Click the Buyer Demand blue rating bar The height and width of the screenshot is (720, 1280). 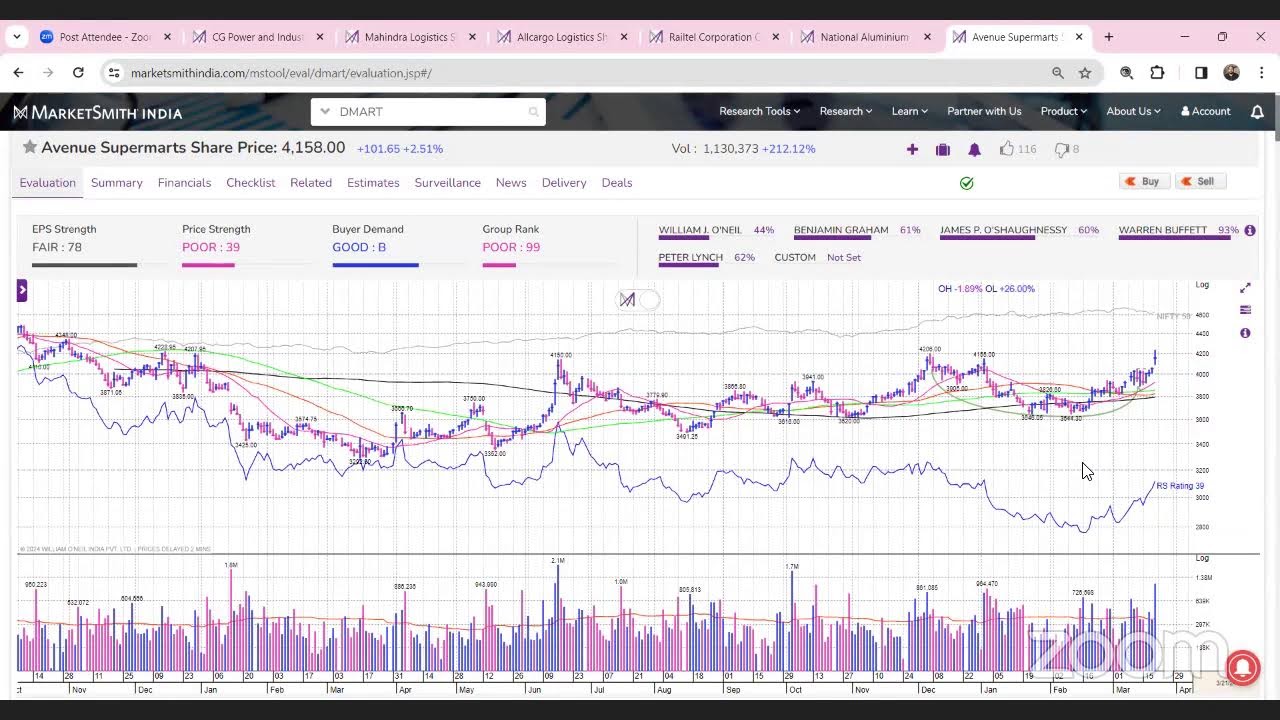click(x=375, y=265)
